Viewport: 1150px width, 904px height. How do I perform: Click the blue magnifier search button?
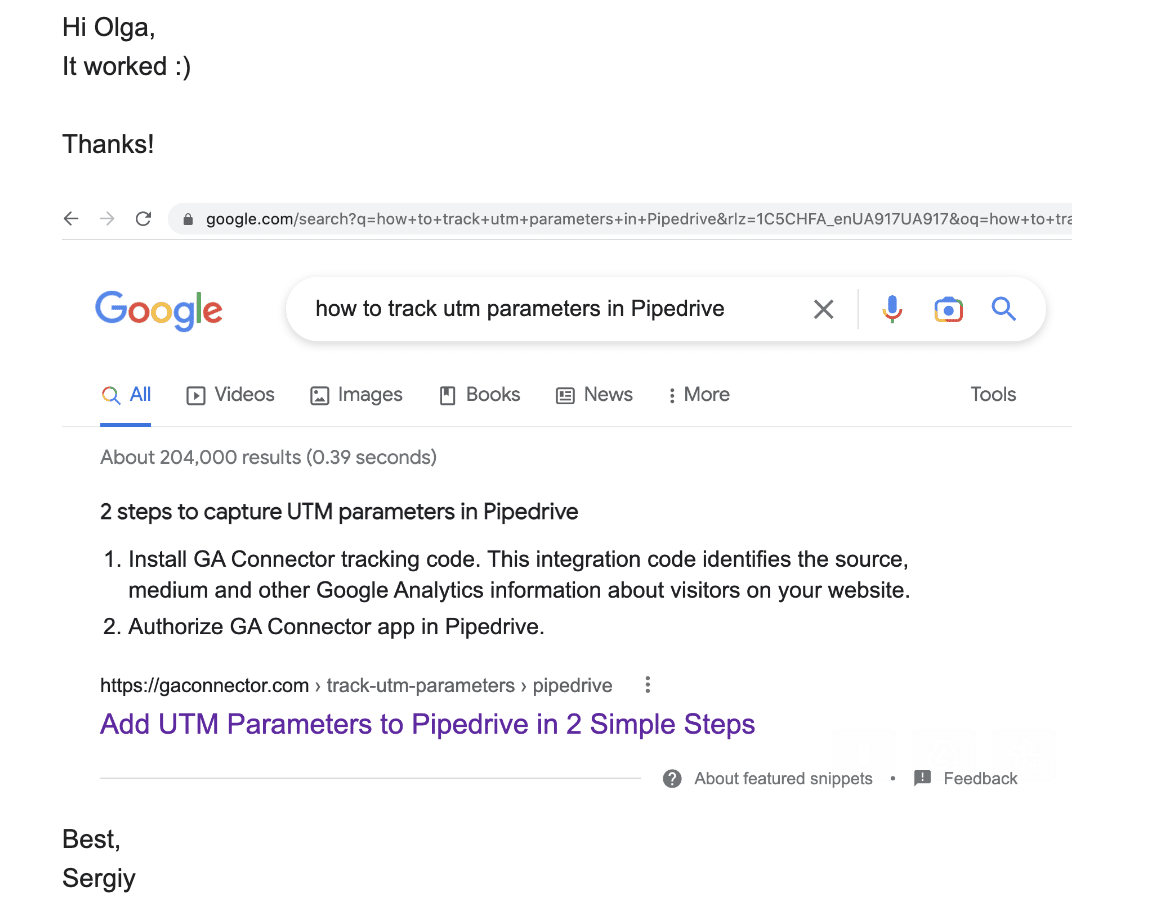(1004, 310)
